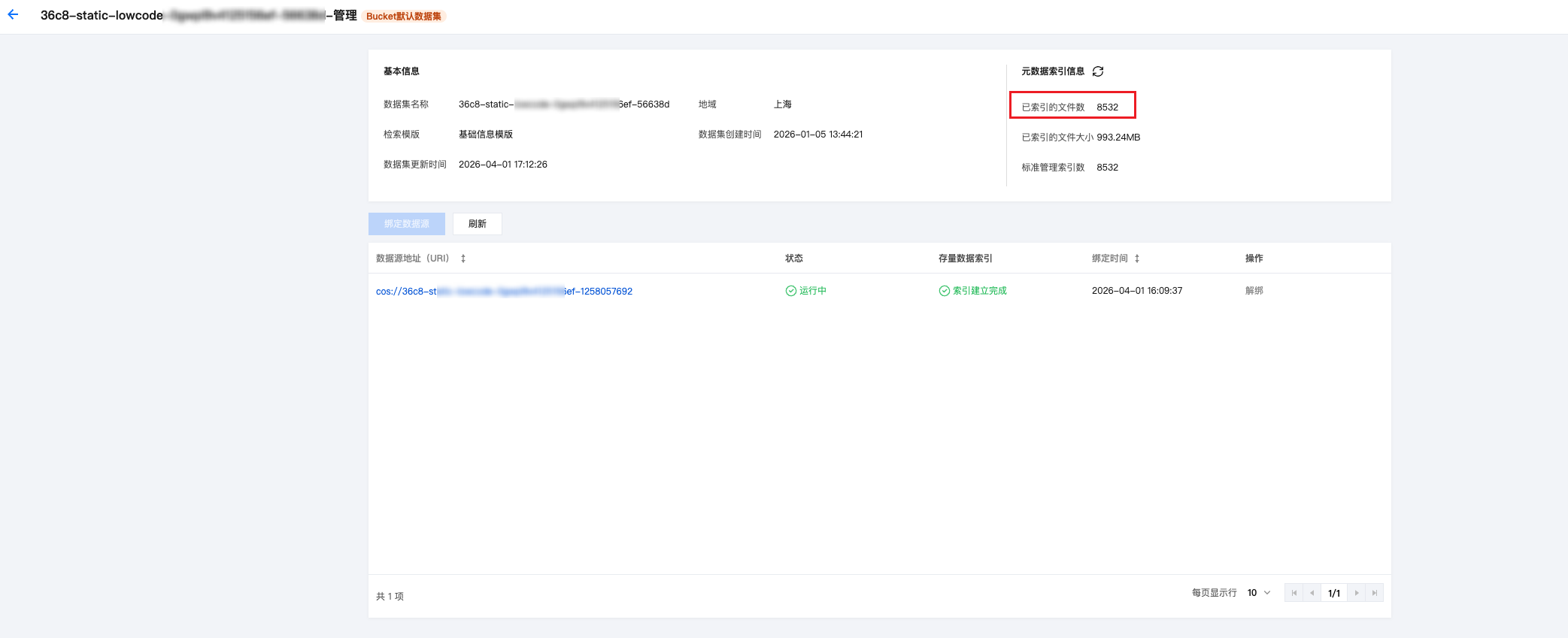
Task: Select the 已索引的文件数 value 8532
Action: pos(1107,107)
